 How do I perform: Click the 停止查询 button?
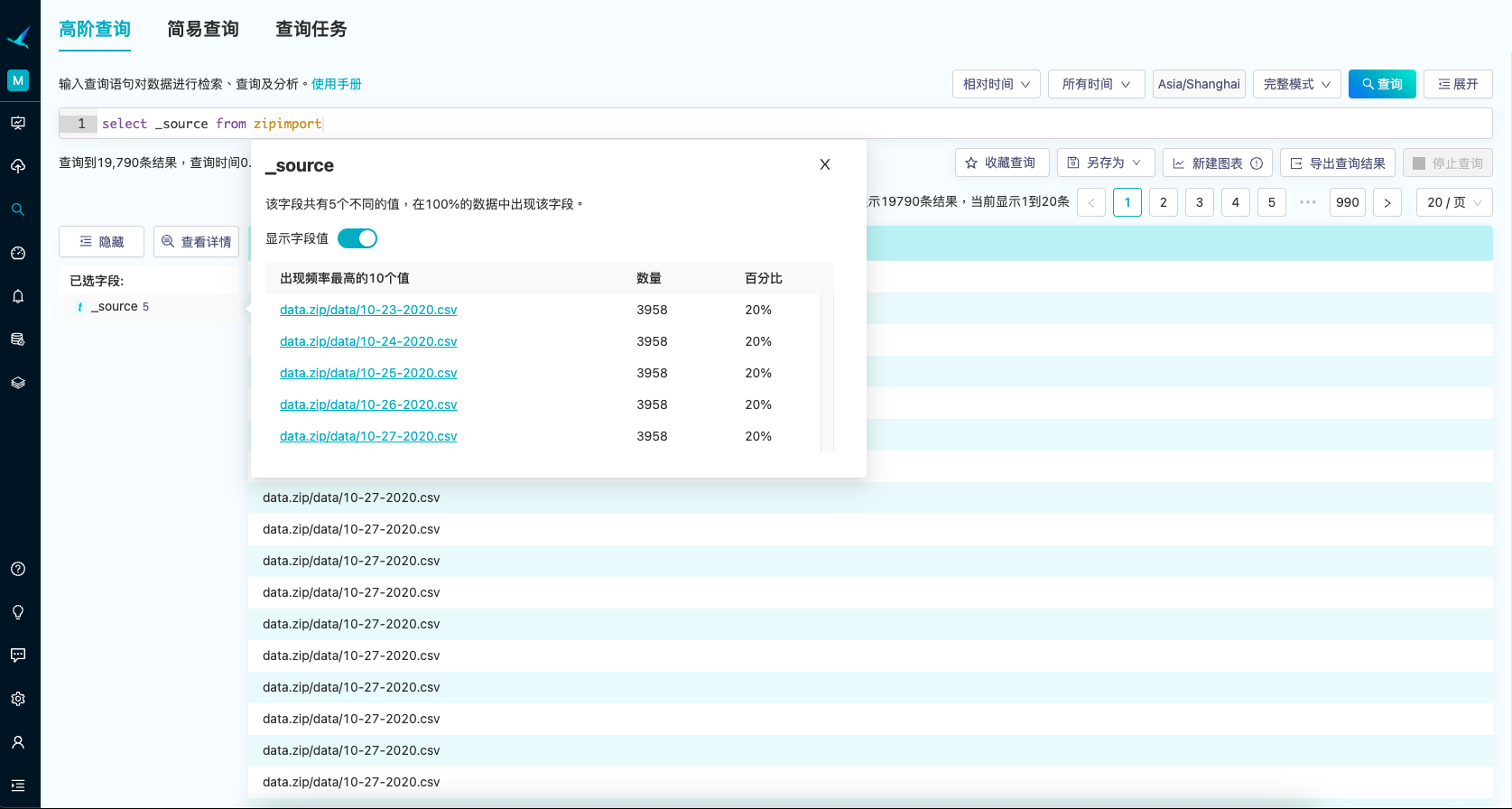point(1448,163)
